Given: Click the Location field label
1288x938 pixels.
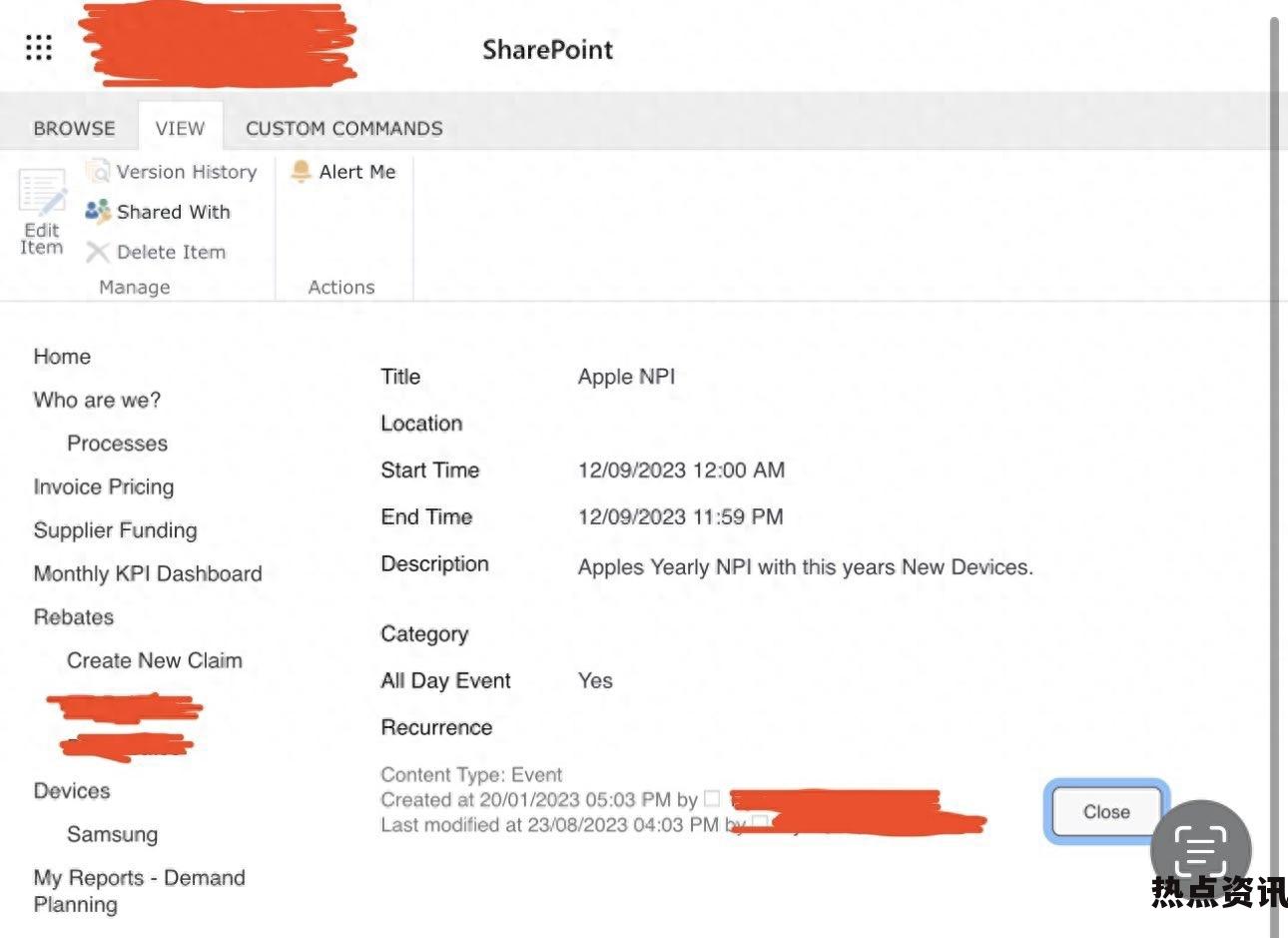Looking at the screenshot, I should click(421, 424).
